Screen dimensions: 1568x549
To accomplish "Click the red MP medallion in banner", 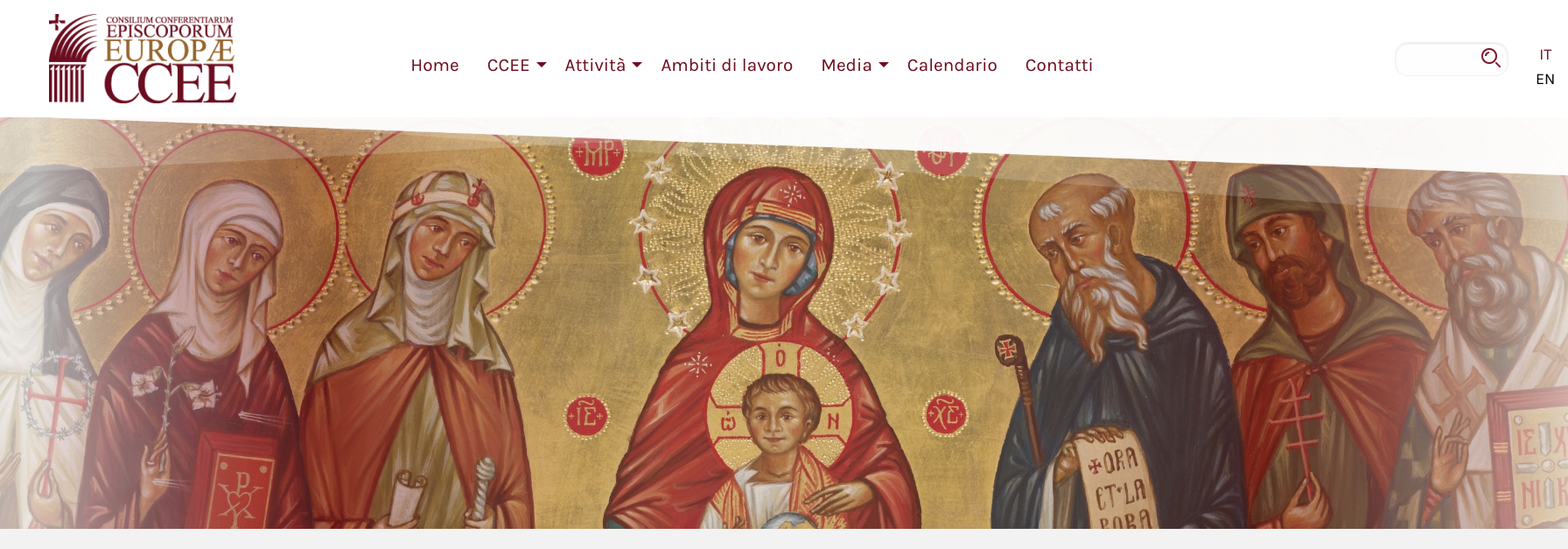I will [597, 154].
